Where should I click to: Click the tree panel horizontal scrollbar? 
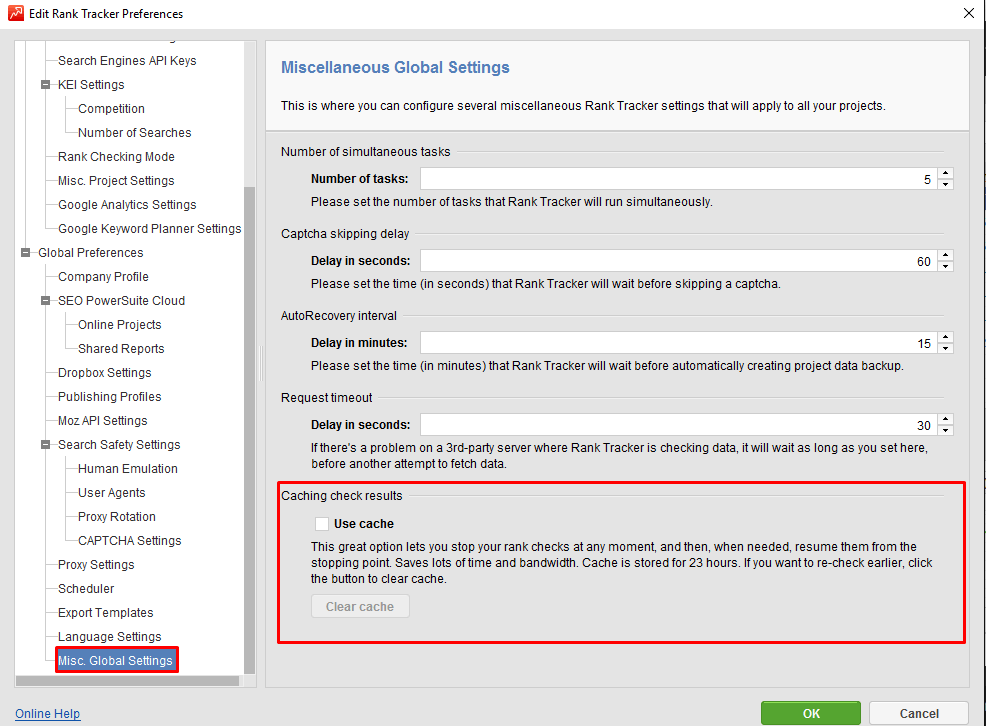click(x=128, y=681)
